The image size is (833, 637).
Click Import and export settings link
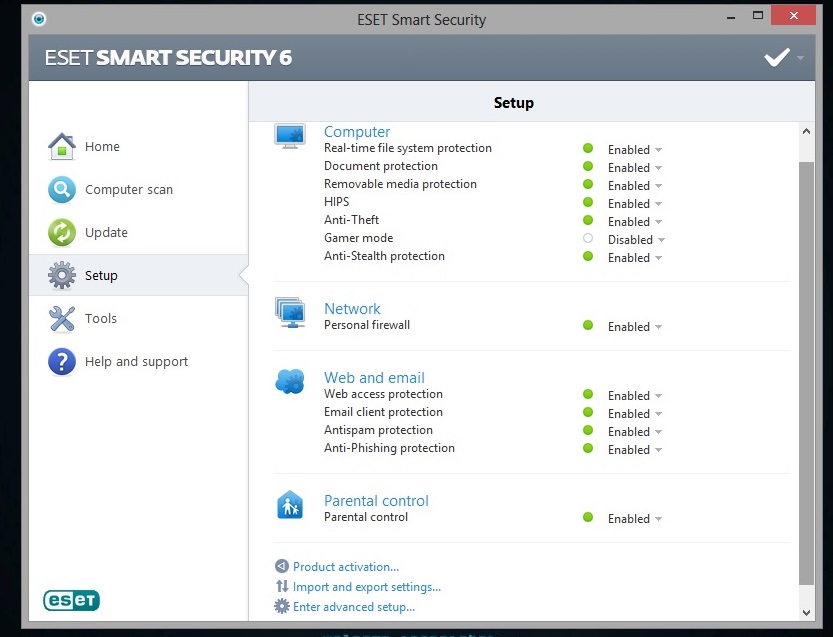[x=367, y=587]
